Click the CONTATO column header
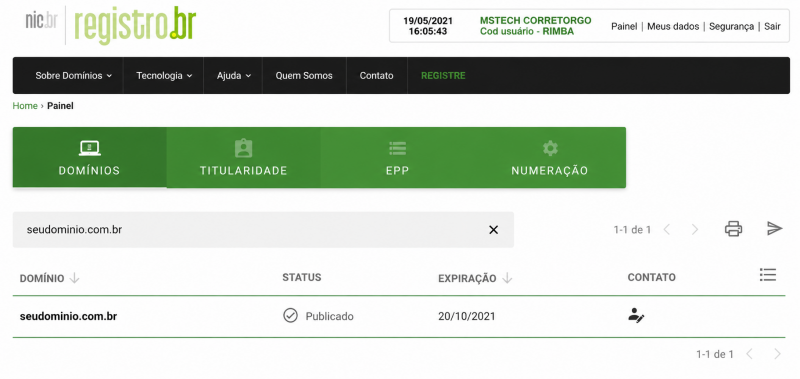This screenshot has height=379, width=800. click(x=652, y=277)
